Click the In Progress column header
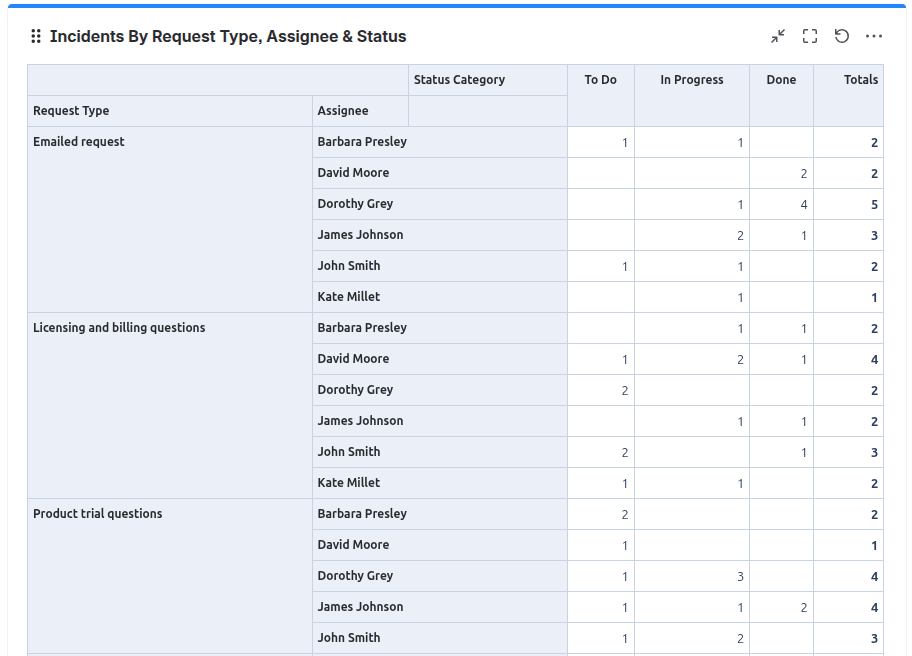Screen dimensions: 912x656 tap(692, 80)
